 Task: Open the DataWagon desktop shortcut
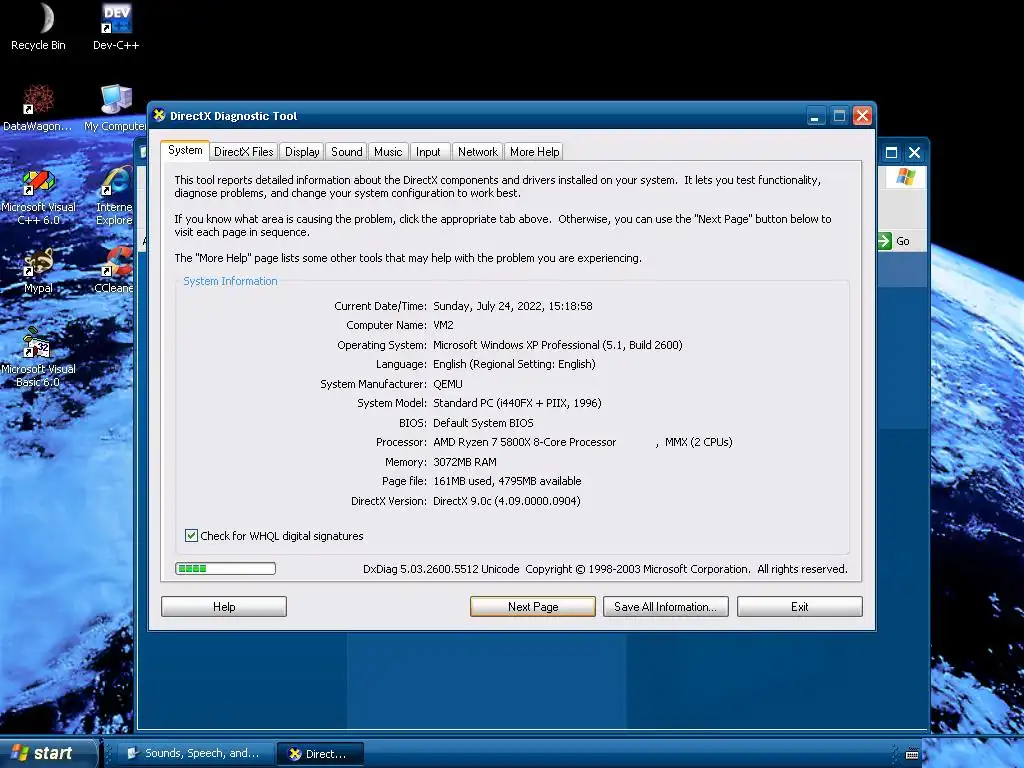38,108
